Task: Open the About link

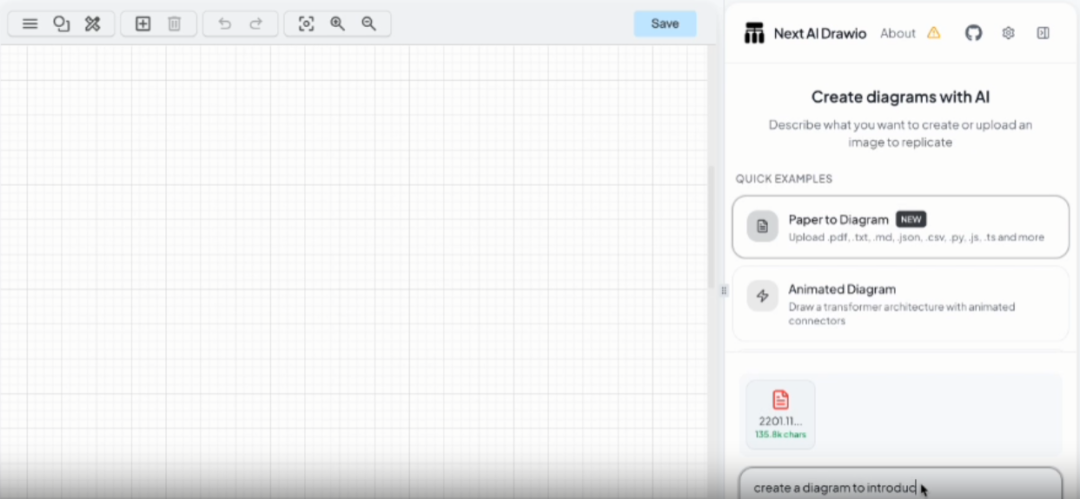Action: tap(897, 33)
